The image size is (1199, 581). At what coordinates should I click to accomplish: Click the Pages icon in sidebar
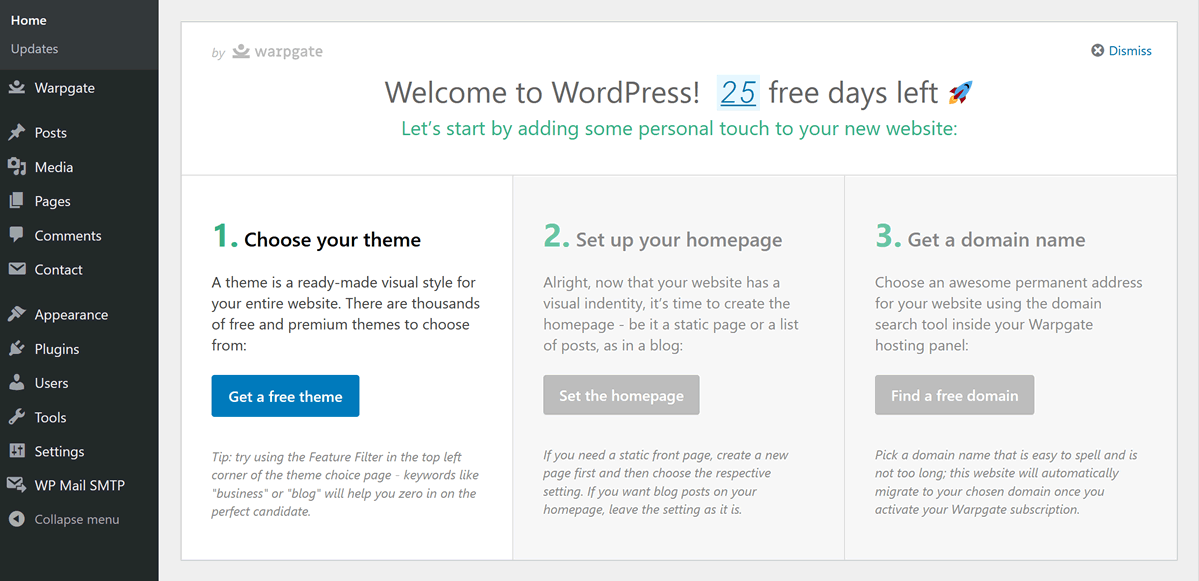click(16, 201)
